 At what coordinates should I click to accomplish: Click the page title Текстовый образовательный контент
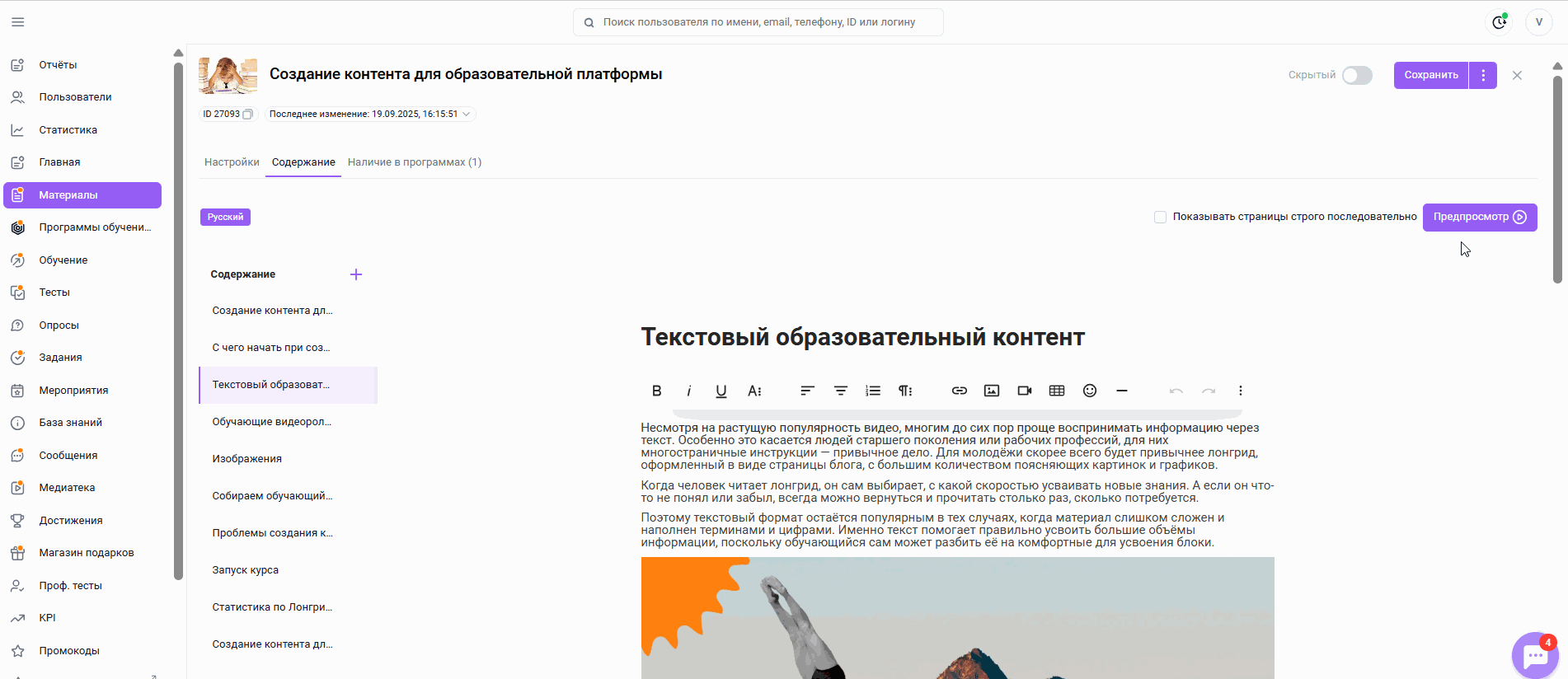[x=862, y=337]
